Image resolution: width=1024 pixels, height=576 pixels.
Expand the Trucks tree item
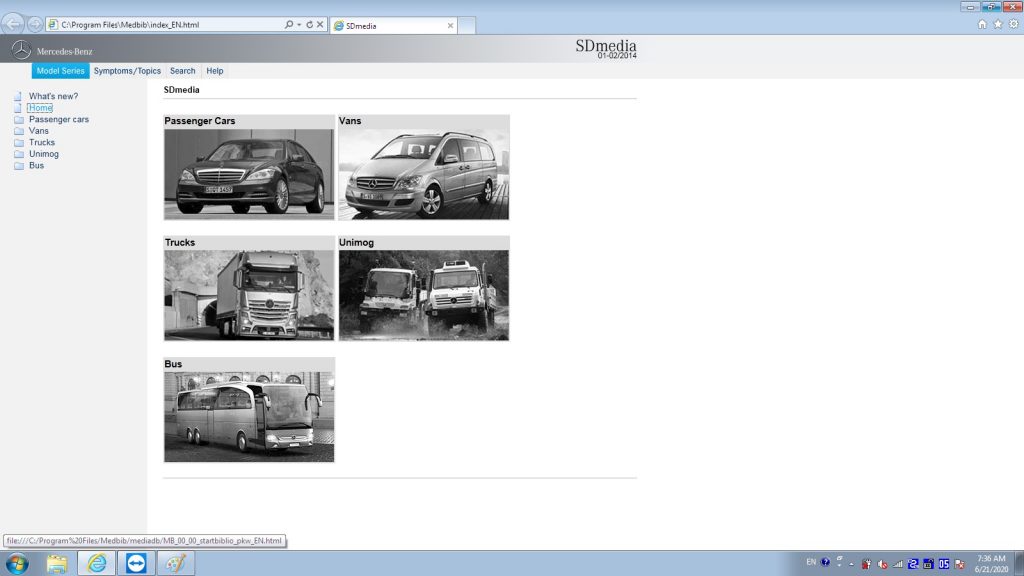42,142
